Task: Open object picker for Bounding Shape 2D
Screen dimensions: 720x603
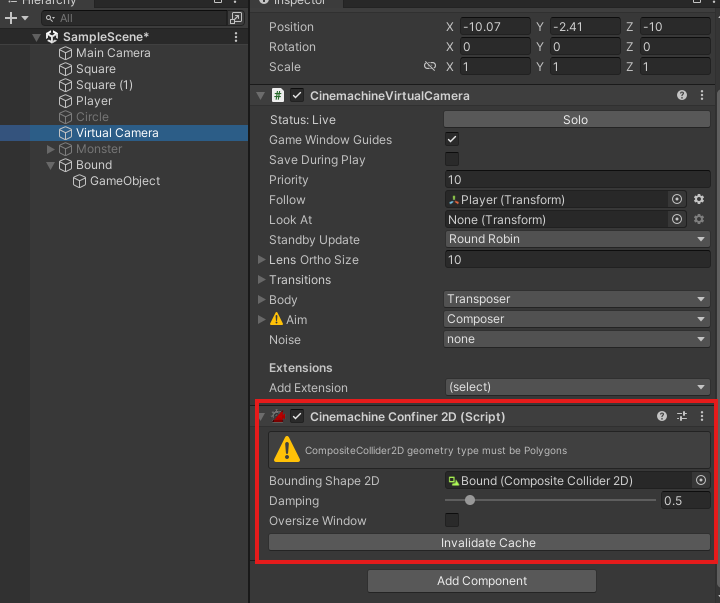Action: (701, 480)
